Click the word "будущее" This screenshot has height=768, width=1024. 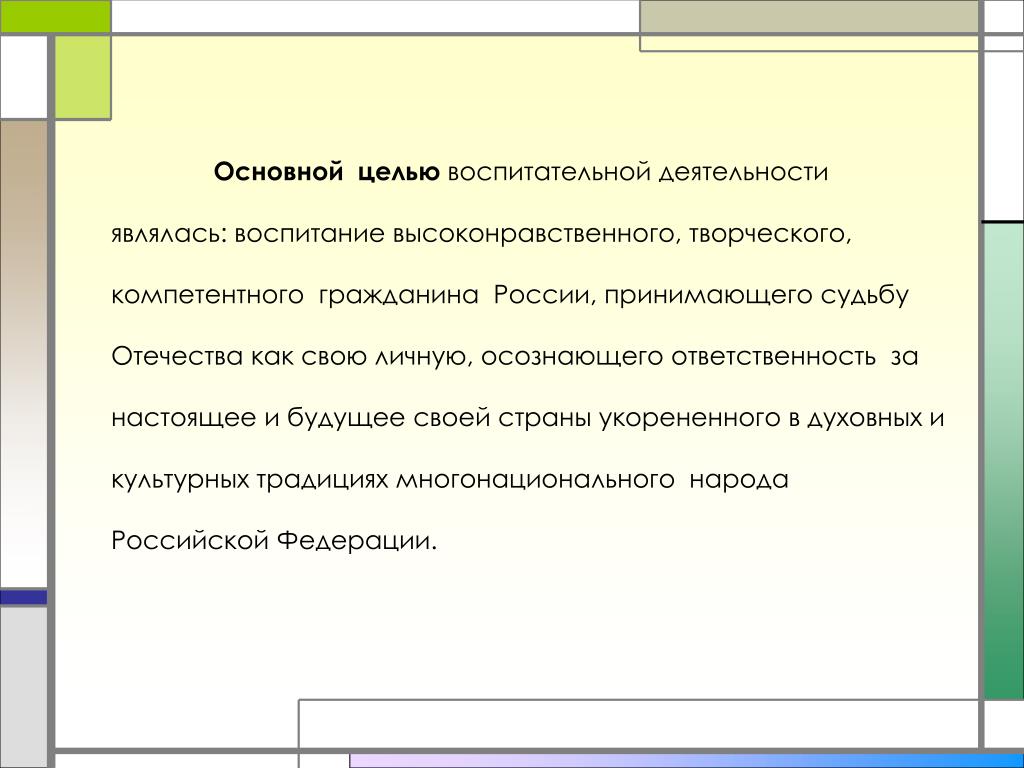346,418
